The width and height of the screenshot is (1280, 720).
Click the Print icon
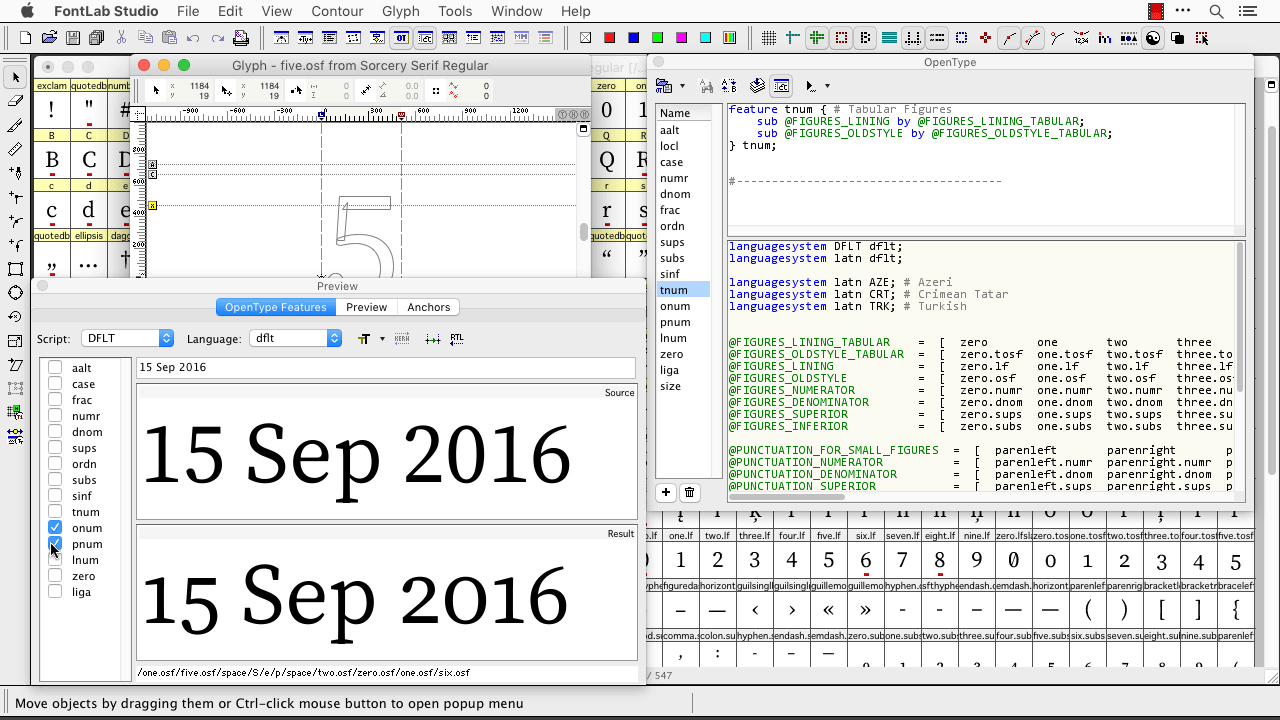click(x=241, y=38)
